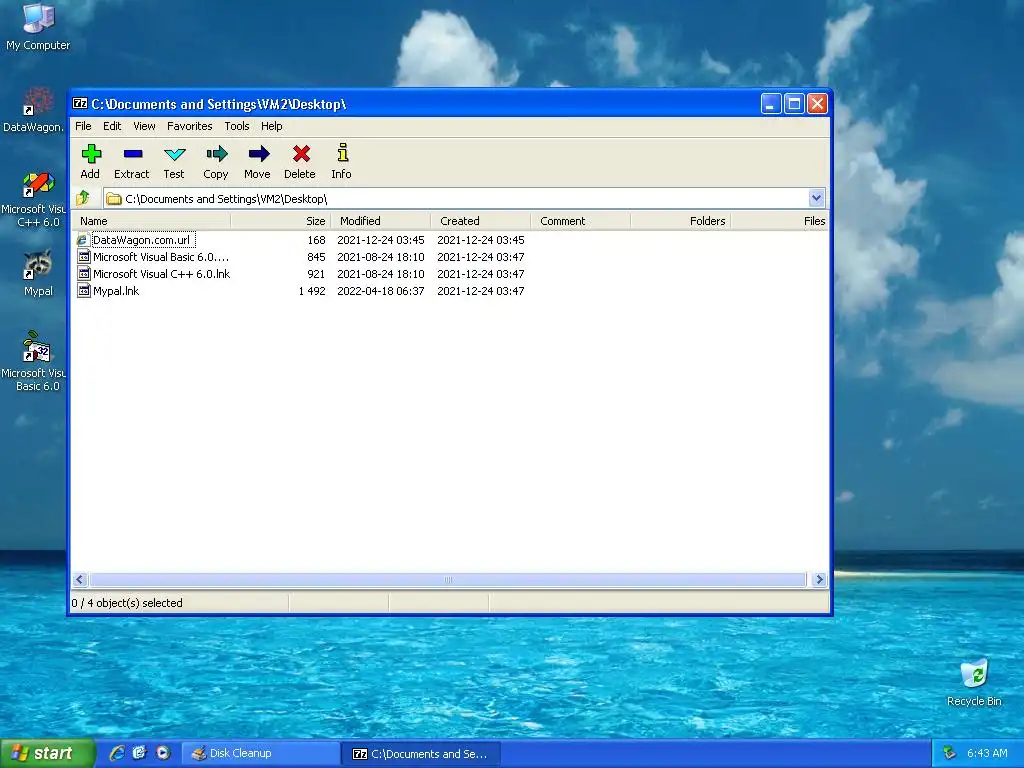This screenshot has height=768, width=1024.
Task: Click created date 2021-12-24 03:45
Action: (481, 240)
